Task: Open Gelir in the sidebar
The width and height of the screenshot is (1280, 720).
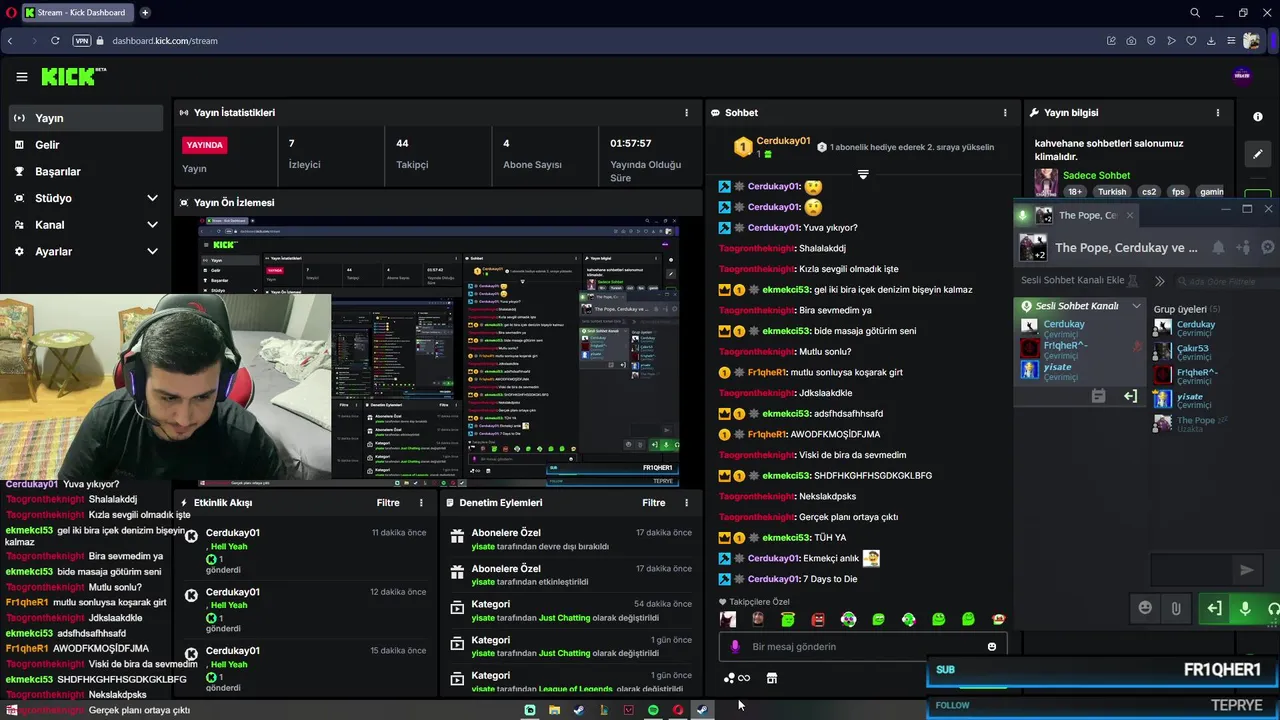Action: [x=85, y=145]
